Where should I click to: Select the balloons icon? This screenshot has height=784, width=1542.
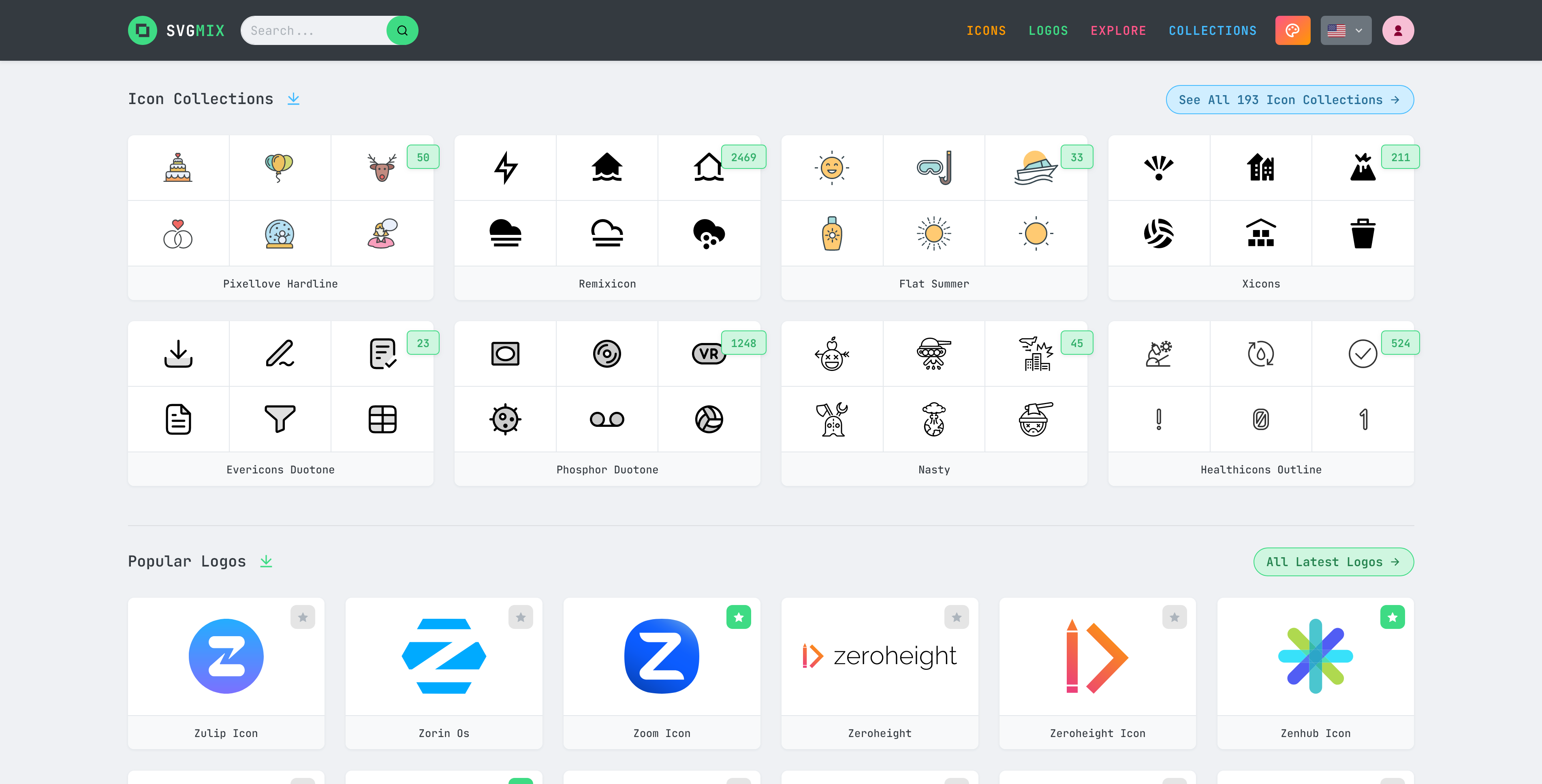280,168
